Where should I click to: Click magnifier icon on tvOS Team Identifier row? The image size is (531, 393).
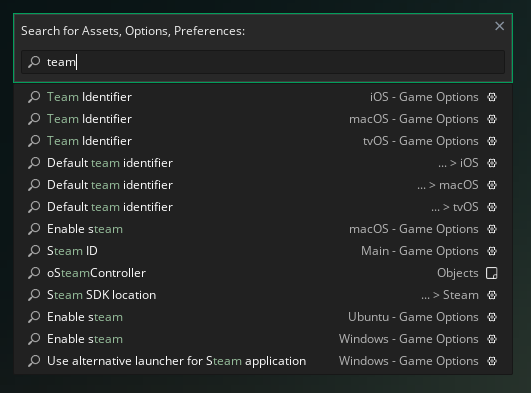tap(34, 141)
